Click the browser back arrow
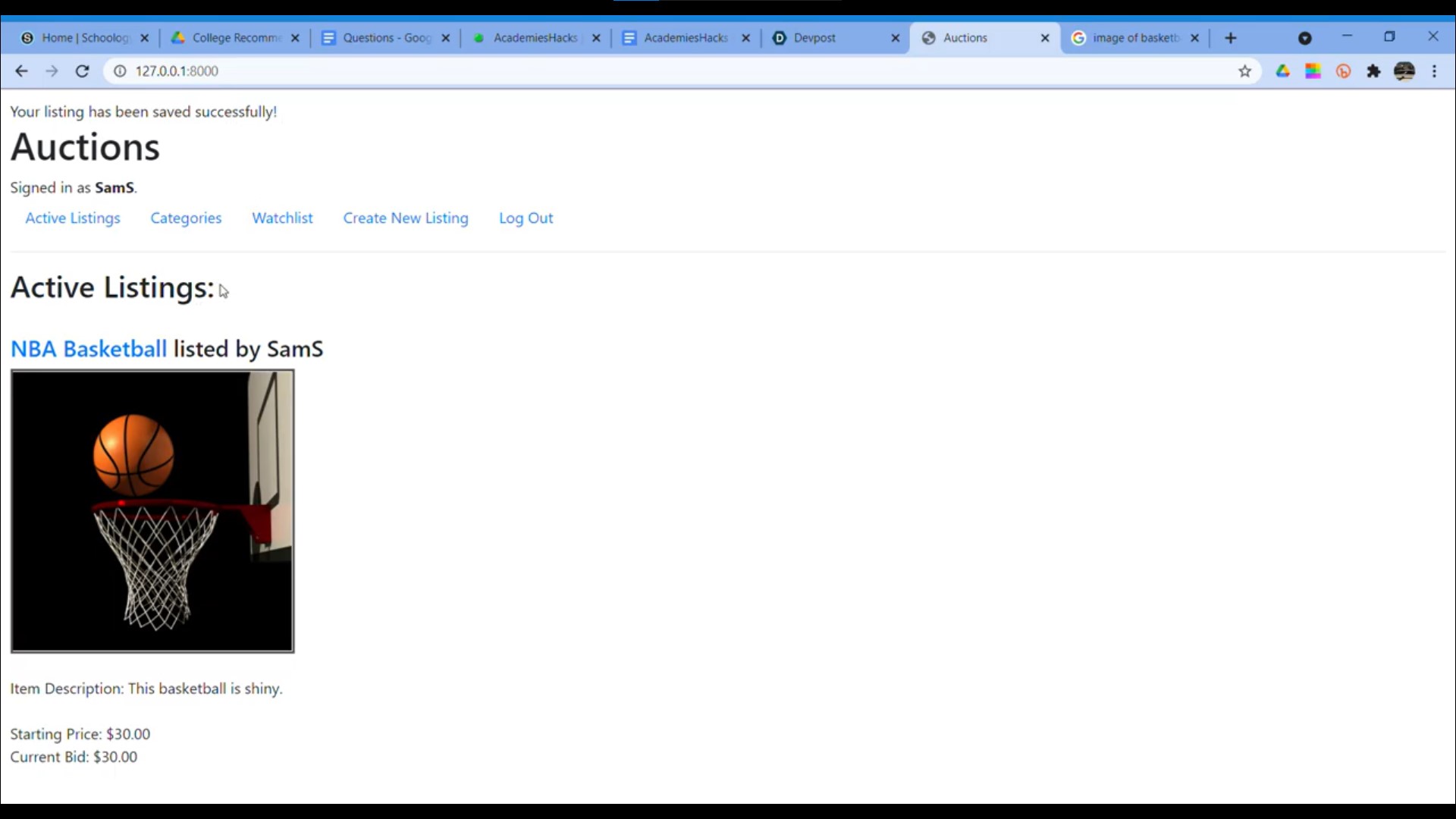The width and height of the screenshot is (1456, 819). click(x=21, y=71)
